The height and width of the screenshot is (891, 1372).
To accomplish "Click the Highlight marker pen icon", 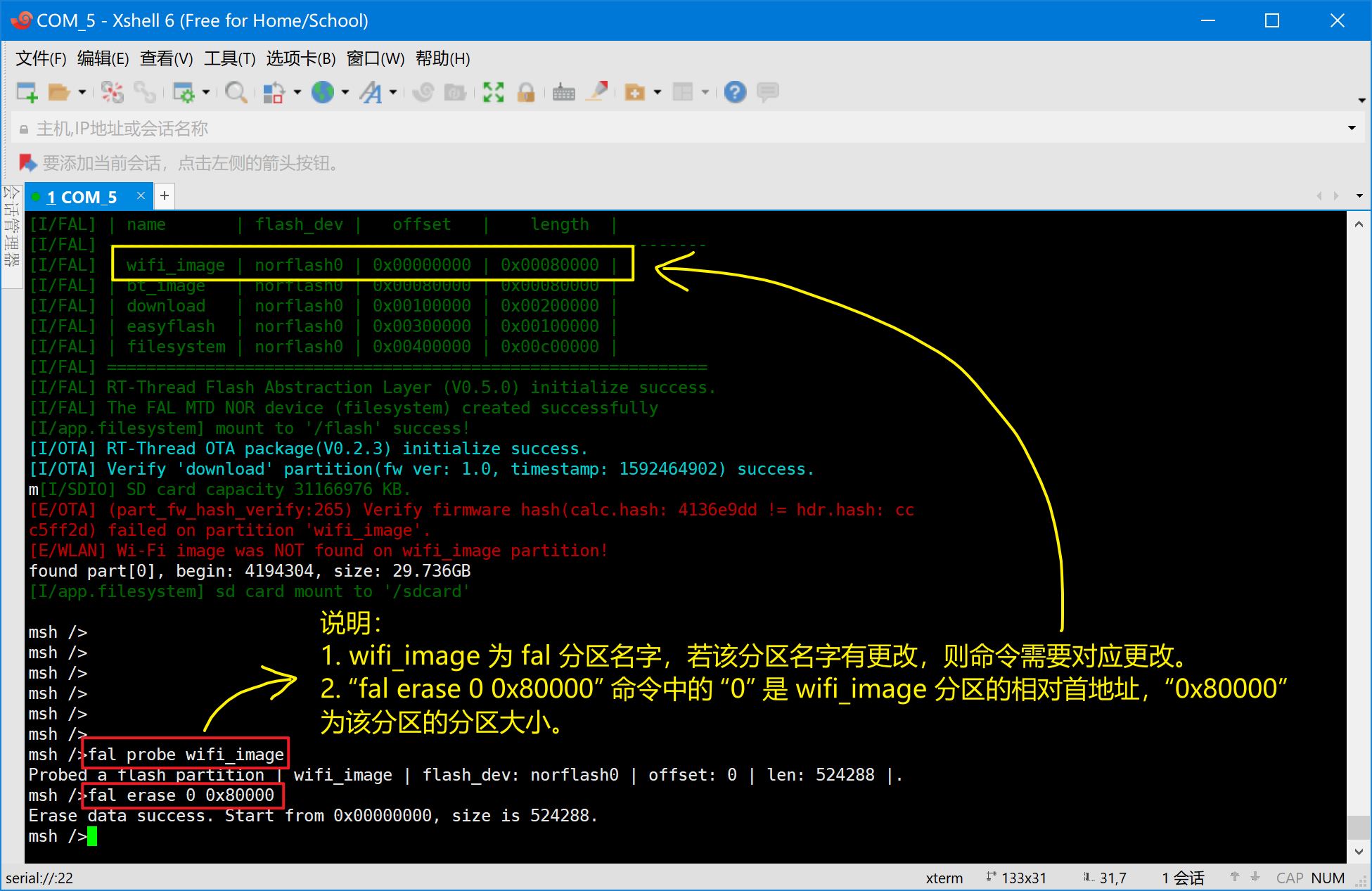I will click(597, 92).
